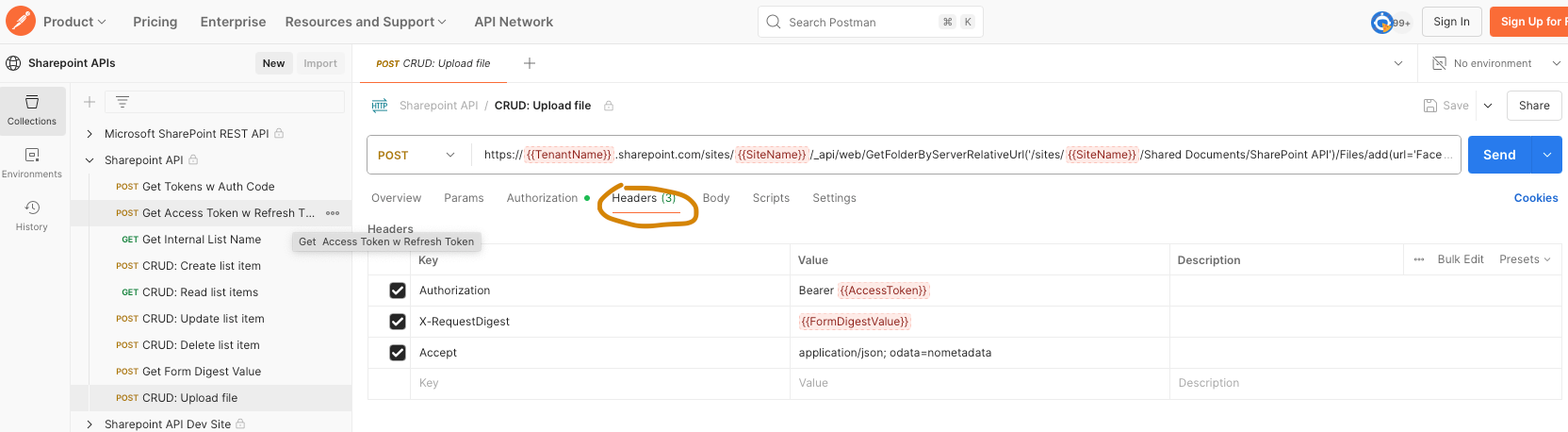Open the Environments sidebar panel

coord(32,163)
